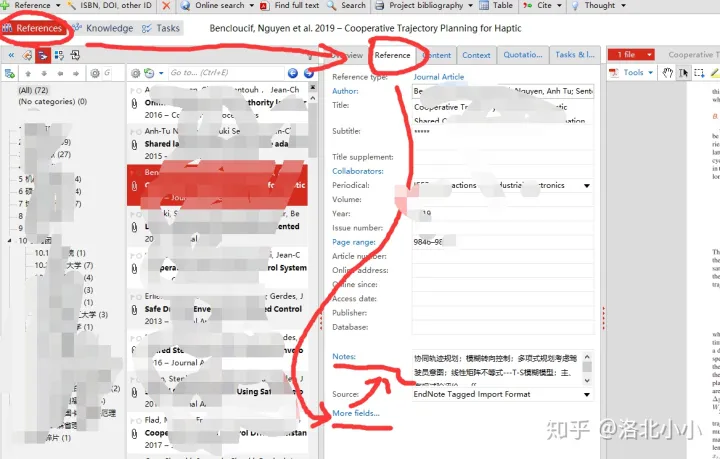
Task: Click the Author field label link
Action: tap(345, 91)
